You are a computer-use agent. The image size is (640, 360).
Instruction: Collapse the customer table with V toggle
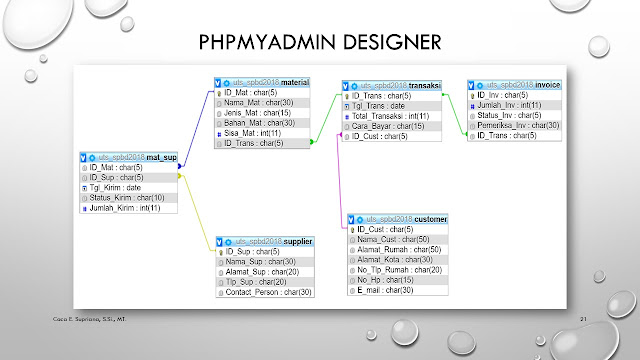point(351,220)
